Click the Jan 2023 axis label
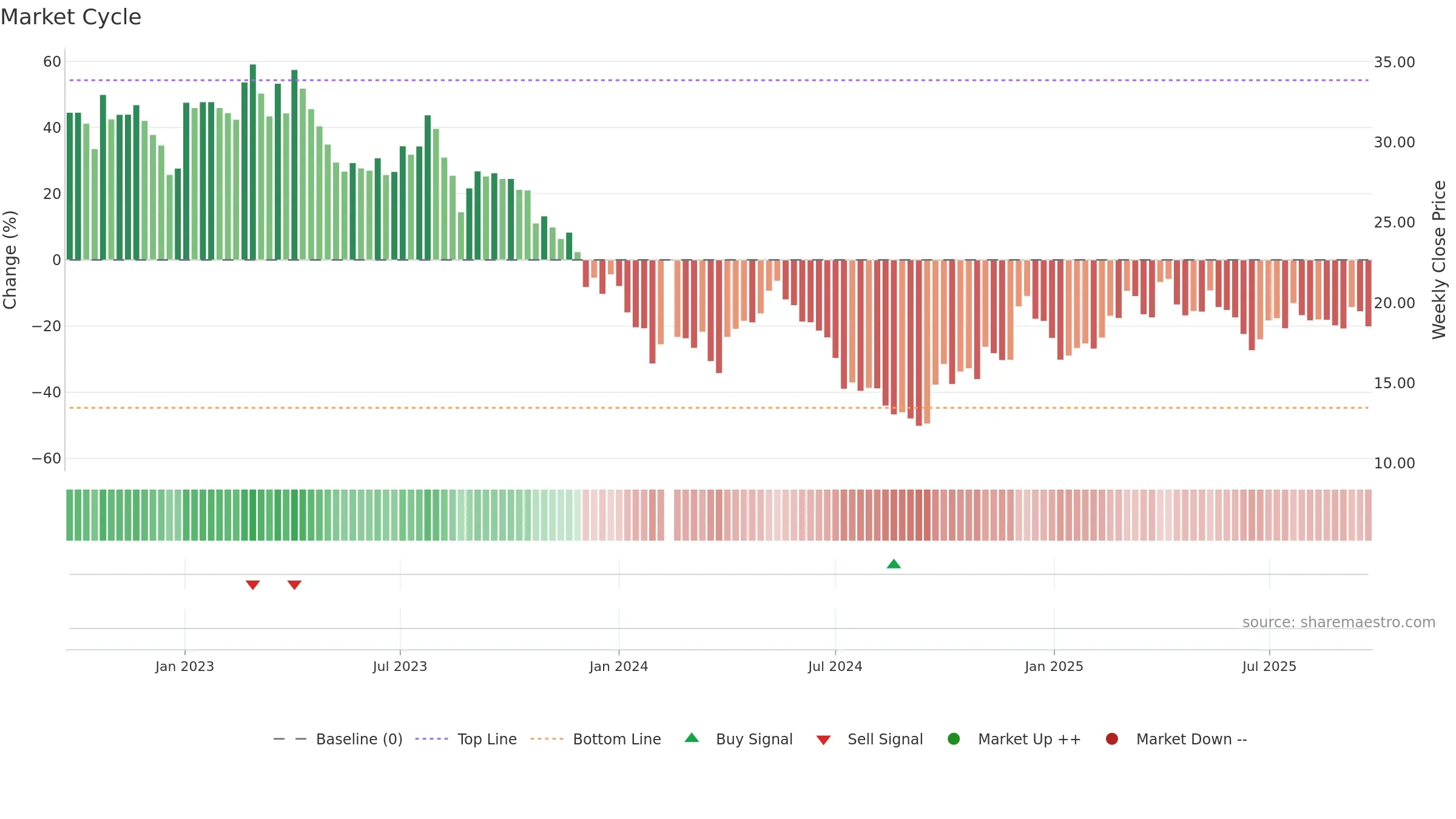 (184, 667)
